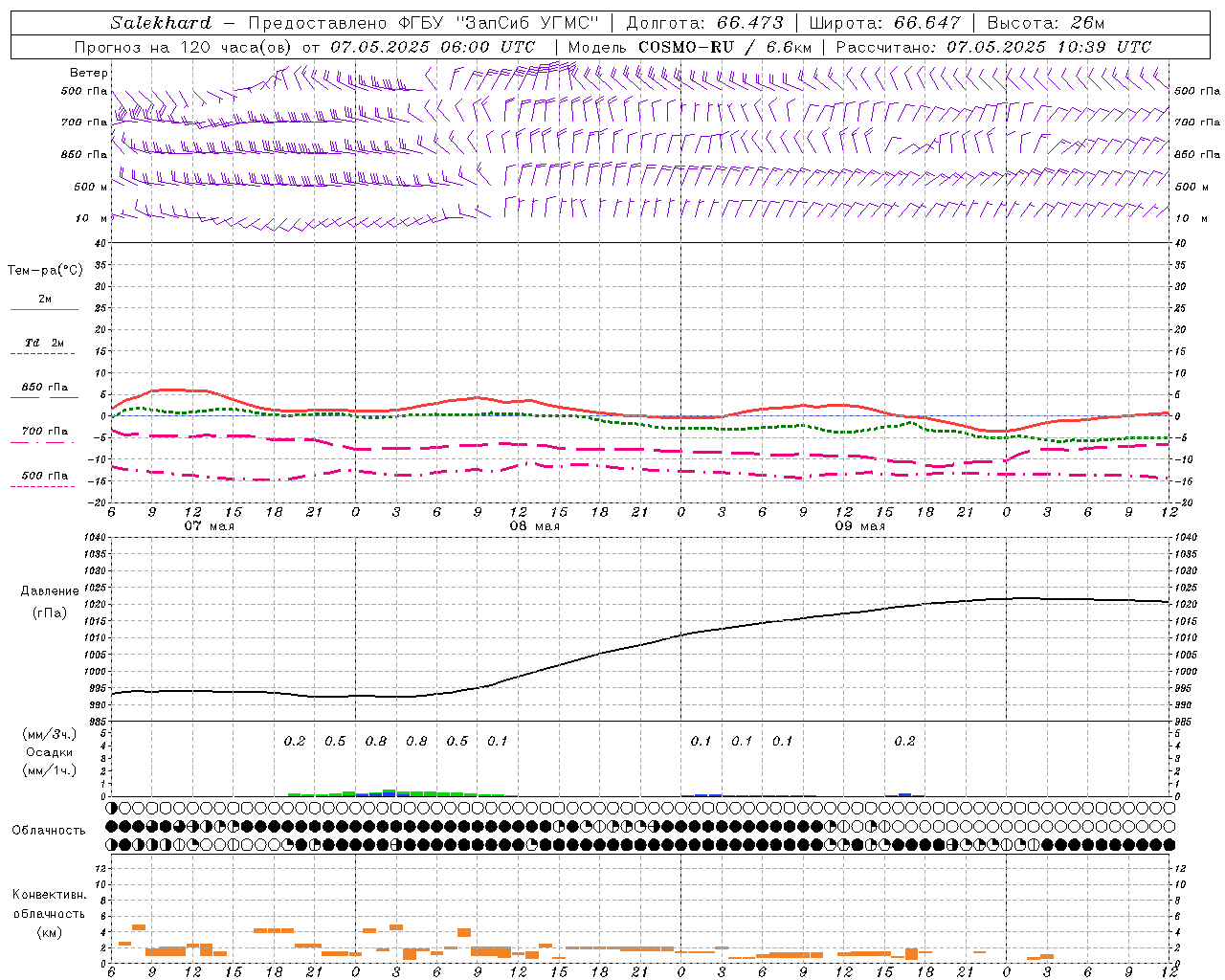Click the model label COSMO-RU / 6.6км
This screenshot has height=980, width=1225.
pyautogui.click(x=724, y=47)
